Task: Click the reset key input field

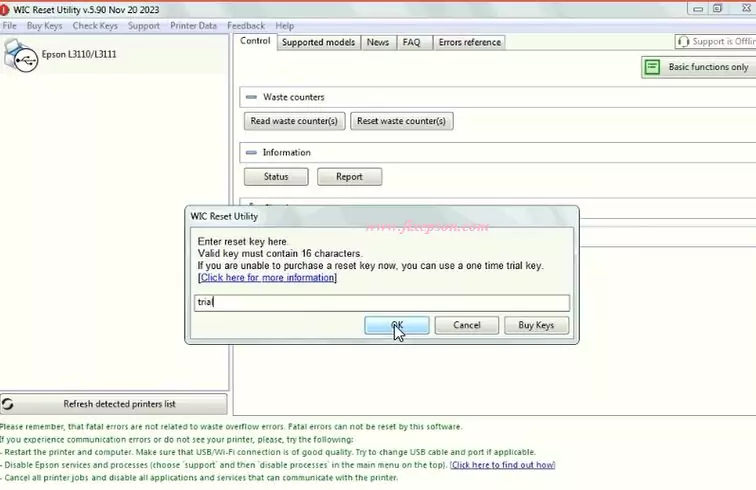Action: click(382, 302)
